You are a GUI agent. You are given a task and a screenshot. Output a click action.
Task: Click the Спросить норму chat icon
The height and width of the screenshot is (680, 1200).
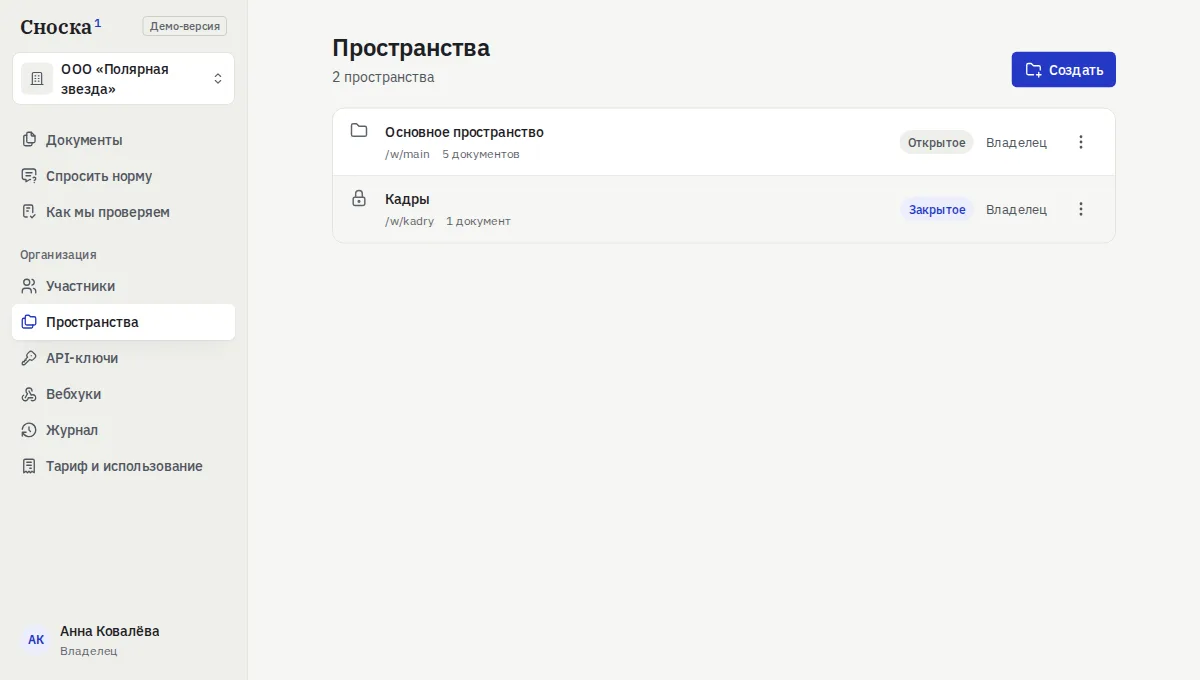coord(29,176)
